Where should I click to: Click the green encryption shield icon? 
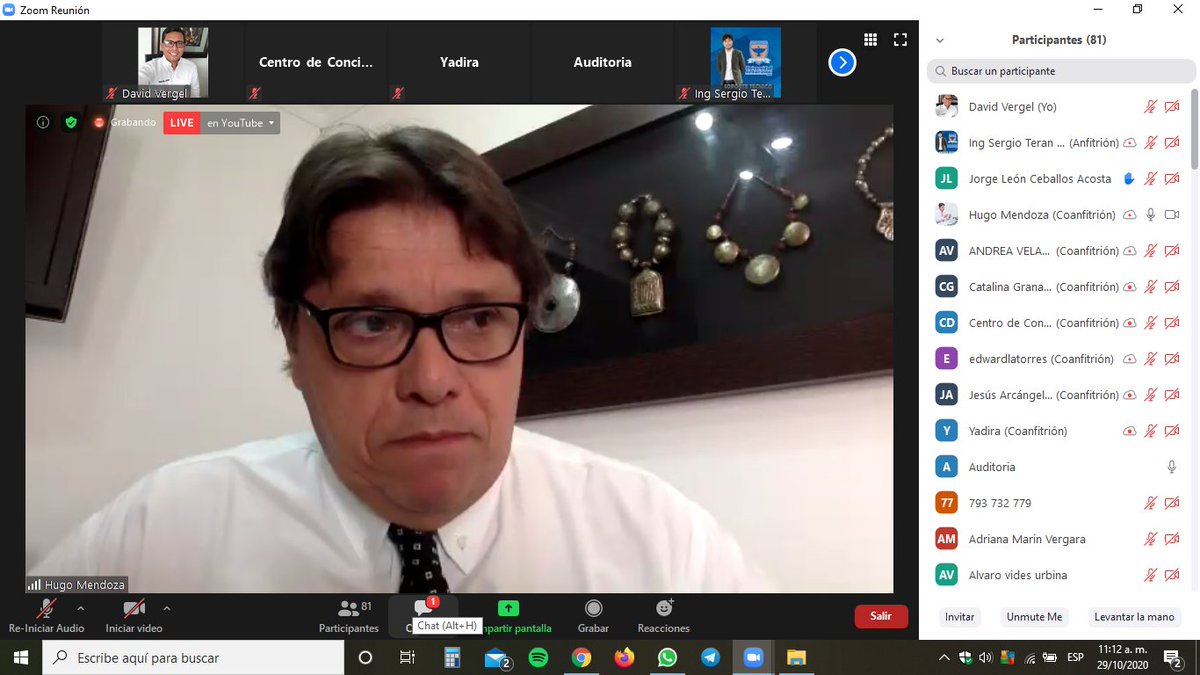[71, 123]
